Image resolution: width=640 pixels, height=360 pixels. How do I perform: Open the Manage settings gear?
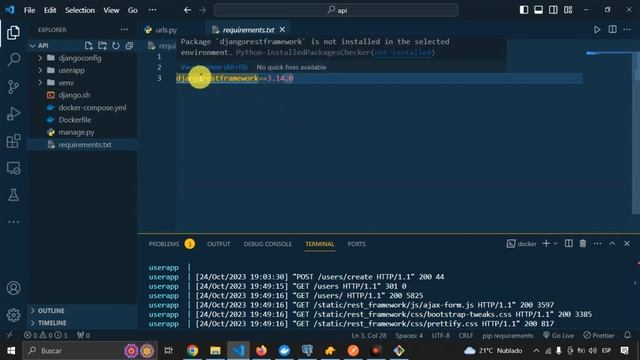13,315
